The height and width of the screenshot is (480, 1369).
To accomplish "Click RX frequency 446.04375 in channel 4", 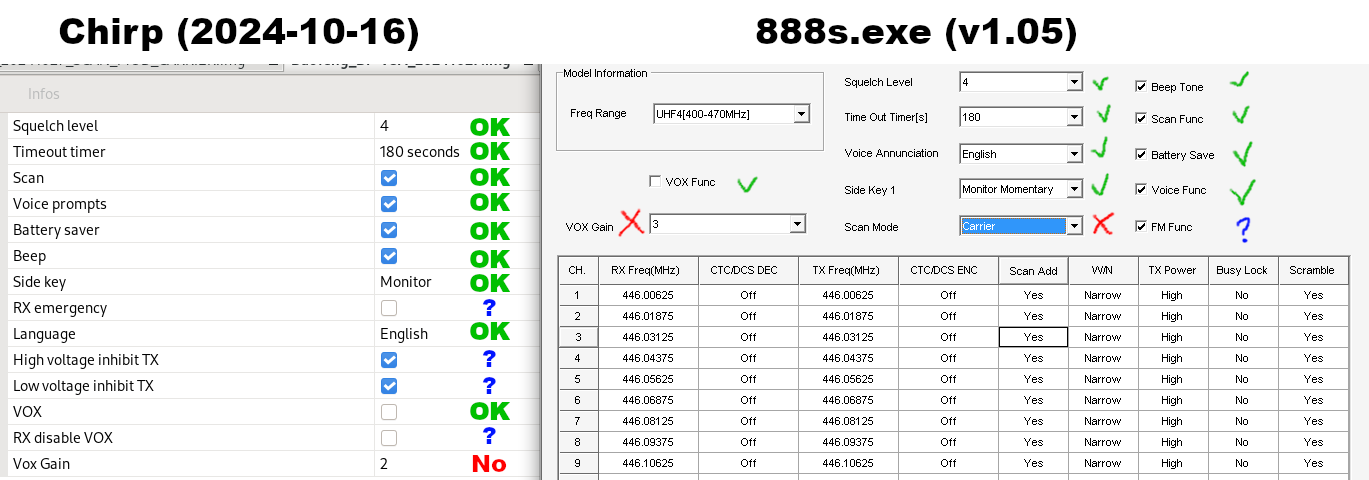I will point(648,358).
